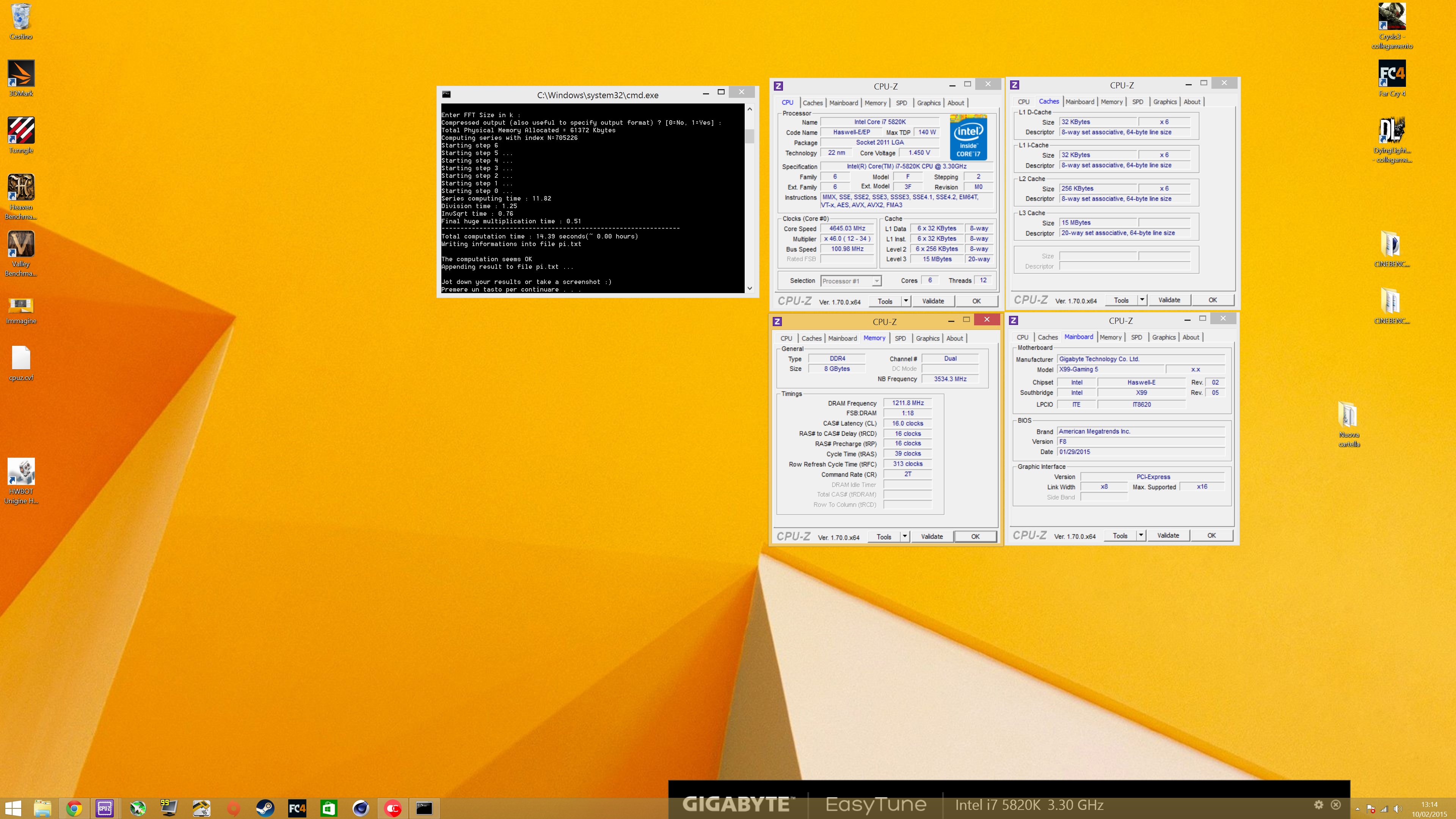Screen dimensions: 1456x819
Task: Switch to CPU-Z in the taskbar
Action: point(105,808)
